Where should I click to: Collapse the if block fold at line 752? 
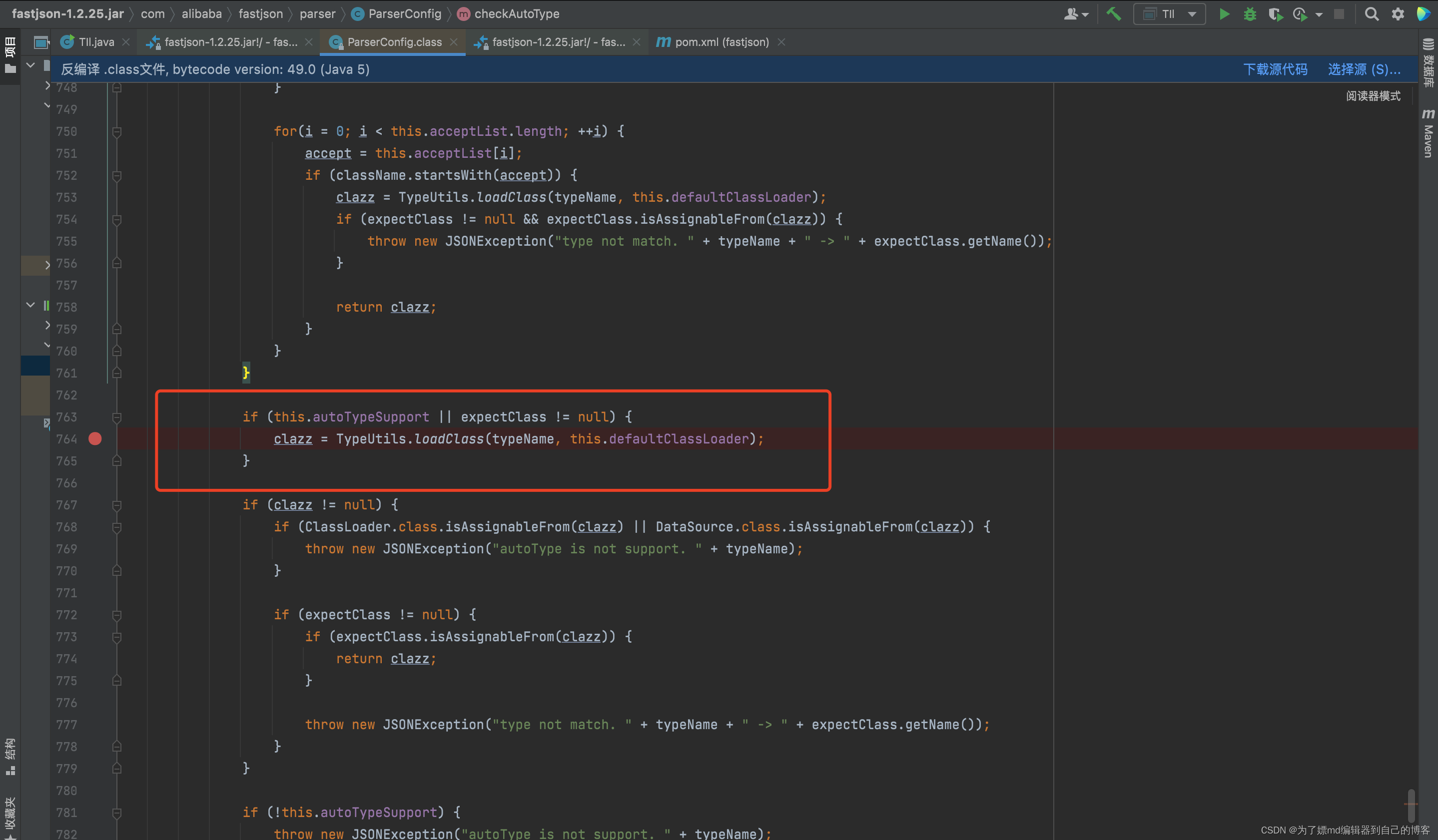point(117,176)
